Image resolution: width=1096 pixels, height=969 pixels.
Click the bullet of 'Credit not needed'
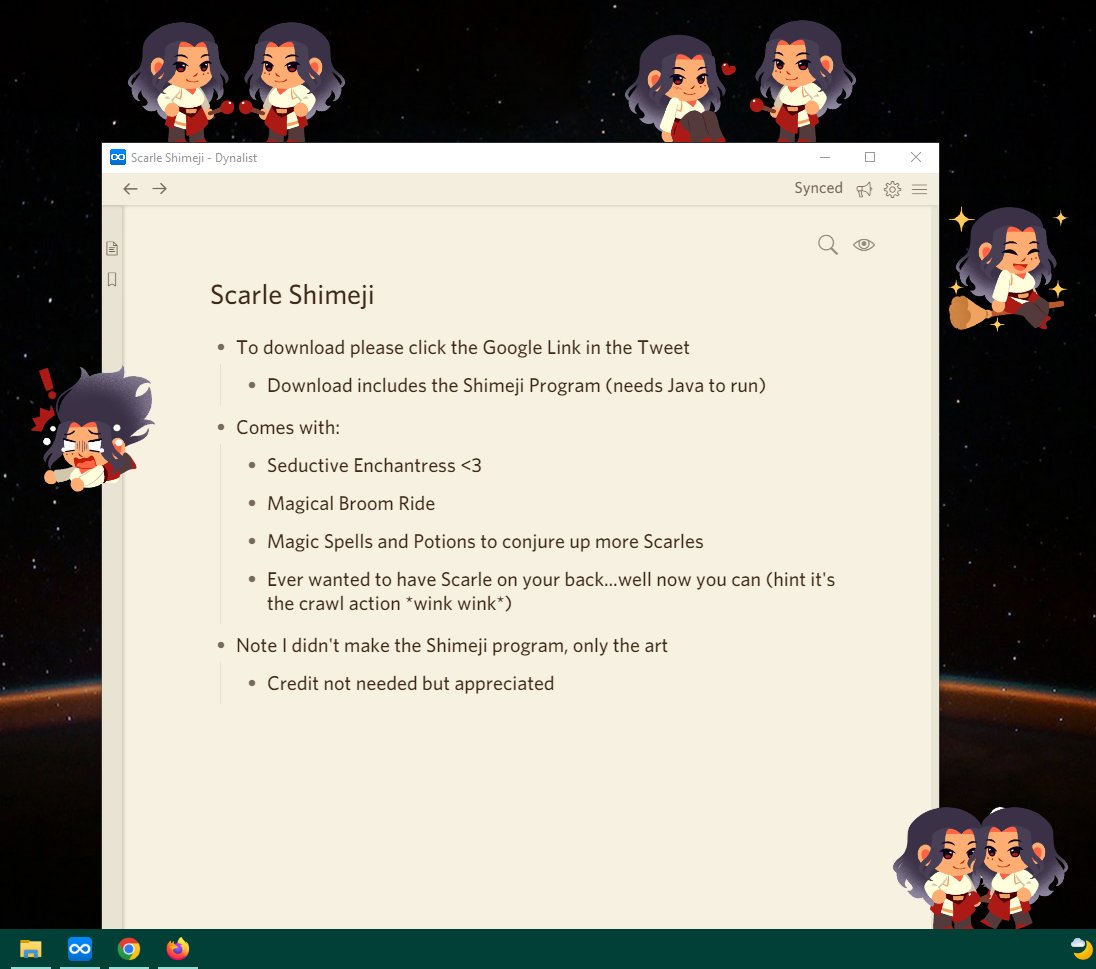click(x=252, y=683)
